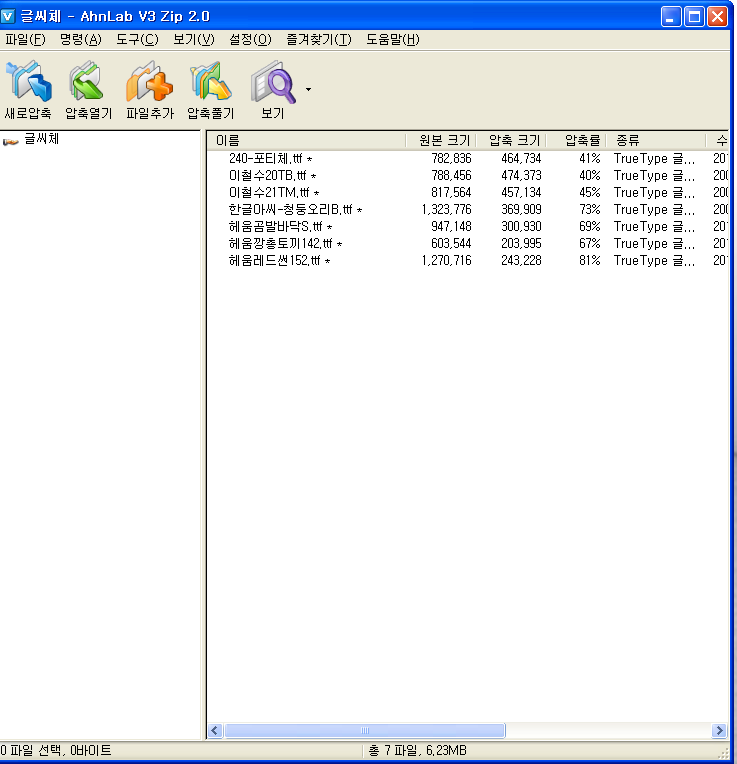This screenshot has height=764, width=737.
Task: Click compression ratio 45%
Action: click(589, 192)
